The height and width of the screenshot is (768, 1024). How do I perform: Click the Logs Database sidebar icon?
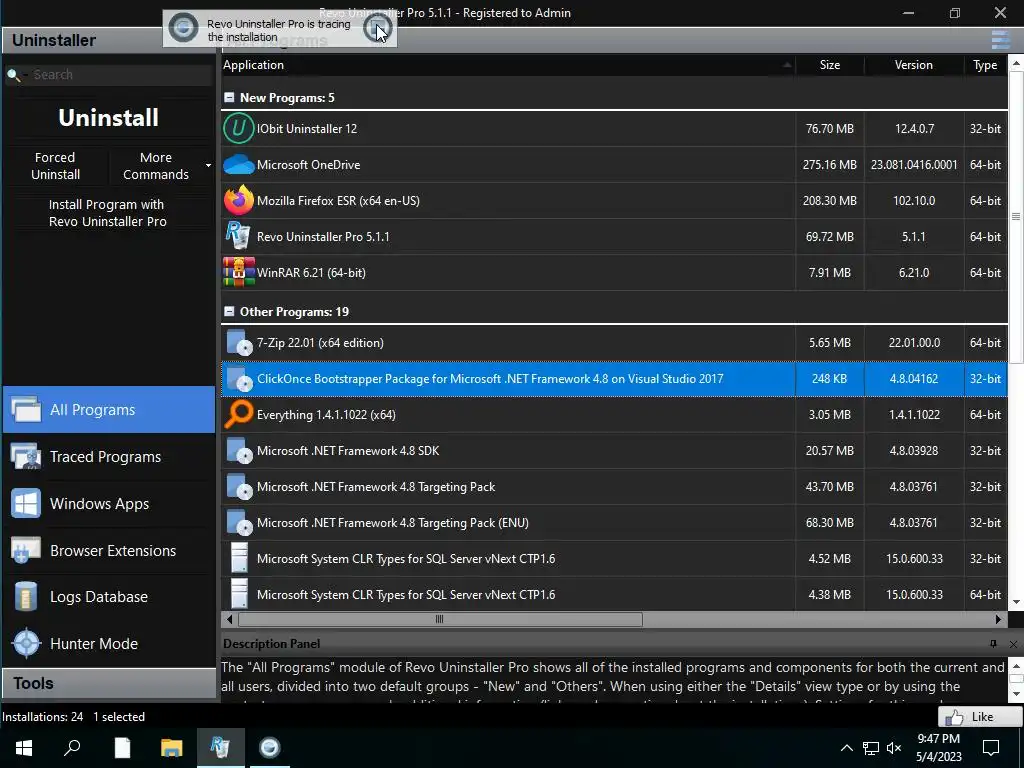26,596
